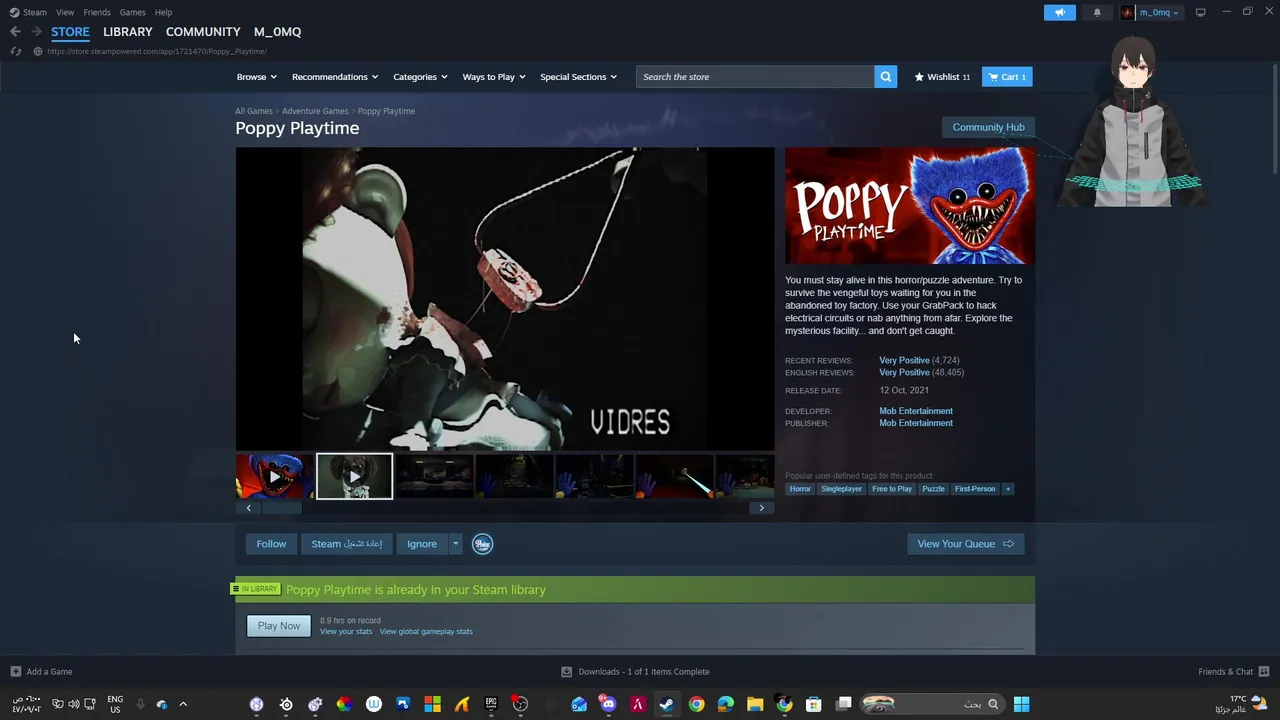Click inside the Search the store field

pyautogui.click(x=755, y=77)
